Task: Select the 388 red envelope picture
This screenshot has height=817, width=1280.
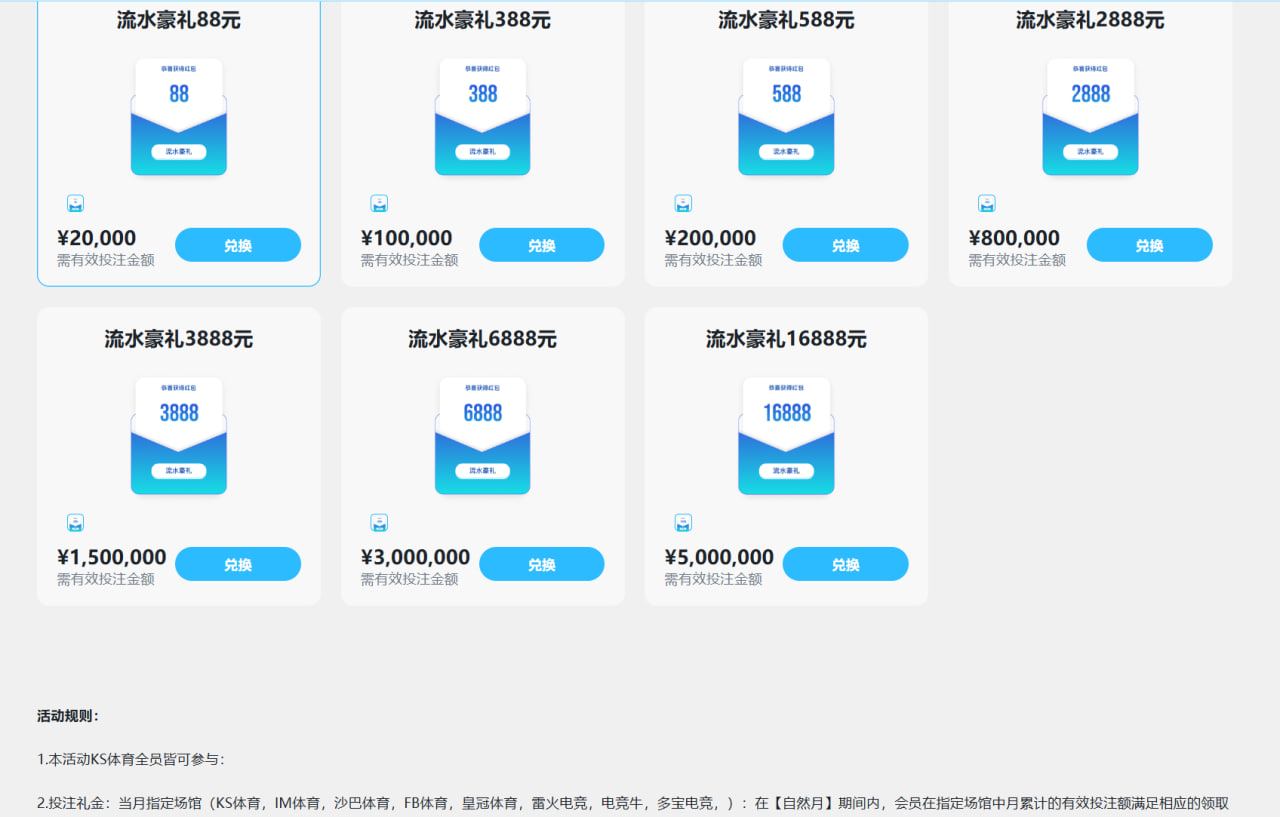Action: pos(483,117)
